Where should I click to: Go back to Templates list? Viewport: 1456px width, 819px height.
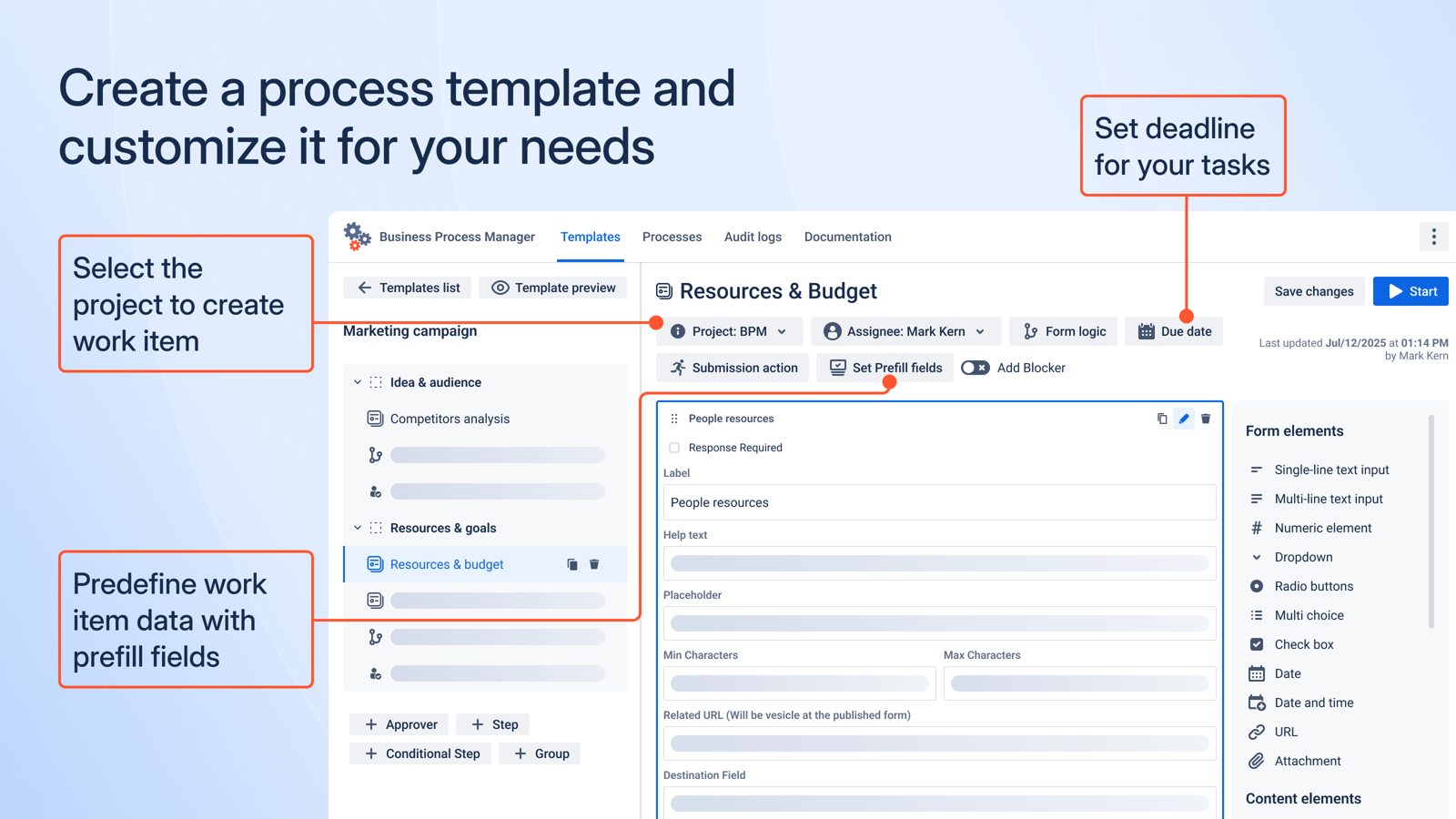(x=408, y=288)
